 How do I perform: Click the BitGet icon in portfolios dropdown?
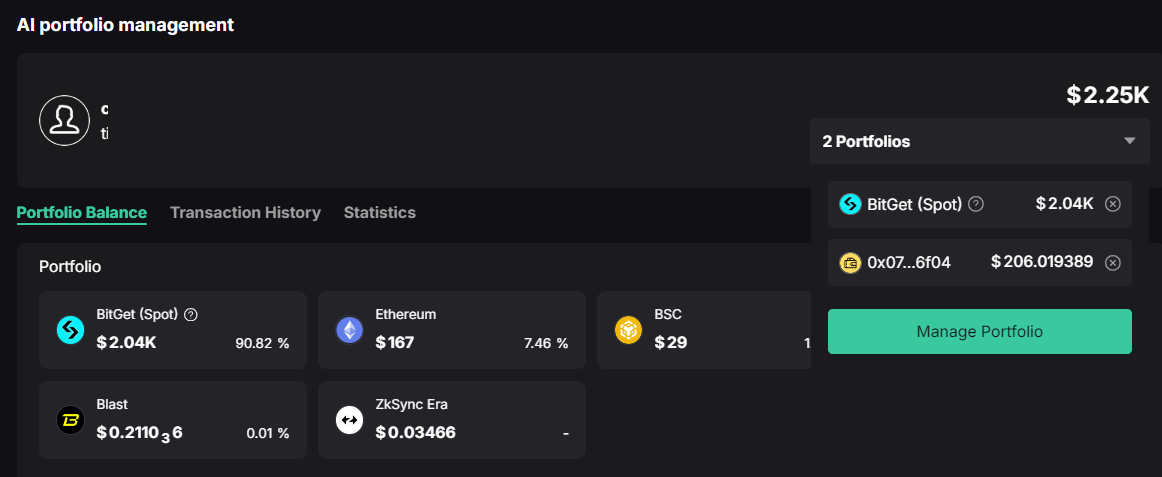tap(850, 204)
